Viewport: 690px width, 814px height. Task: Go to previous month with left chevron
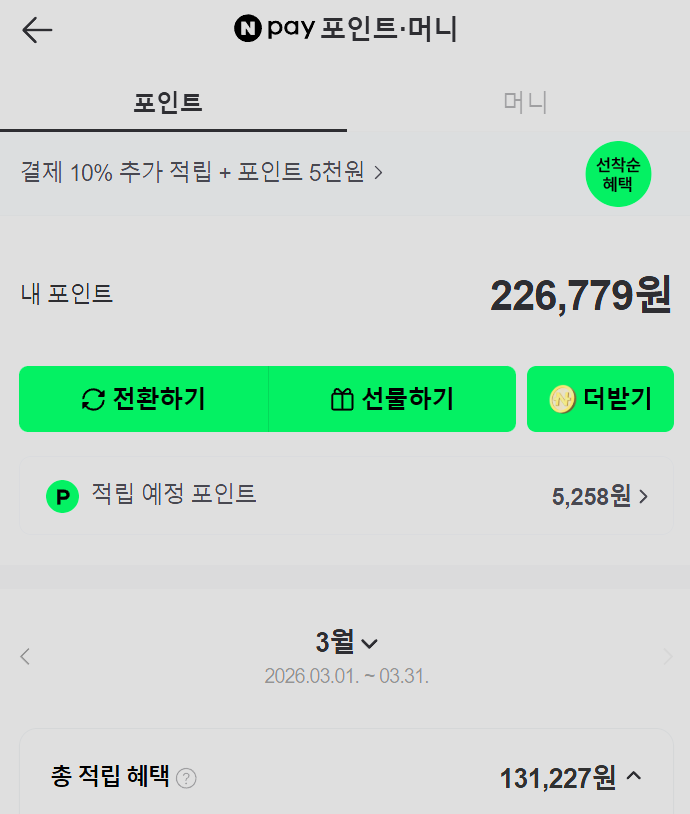click(25, 656)
